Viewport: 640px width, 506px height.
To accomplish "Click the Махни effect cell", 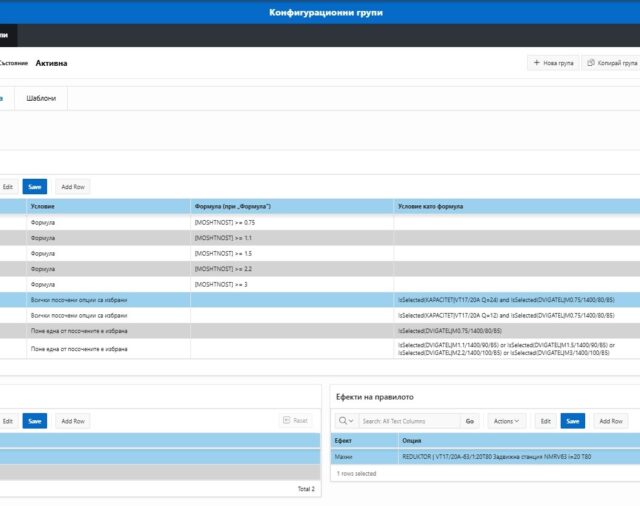I will (364, 457).
